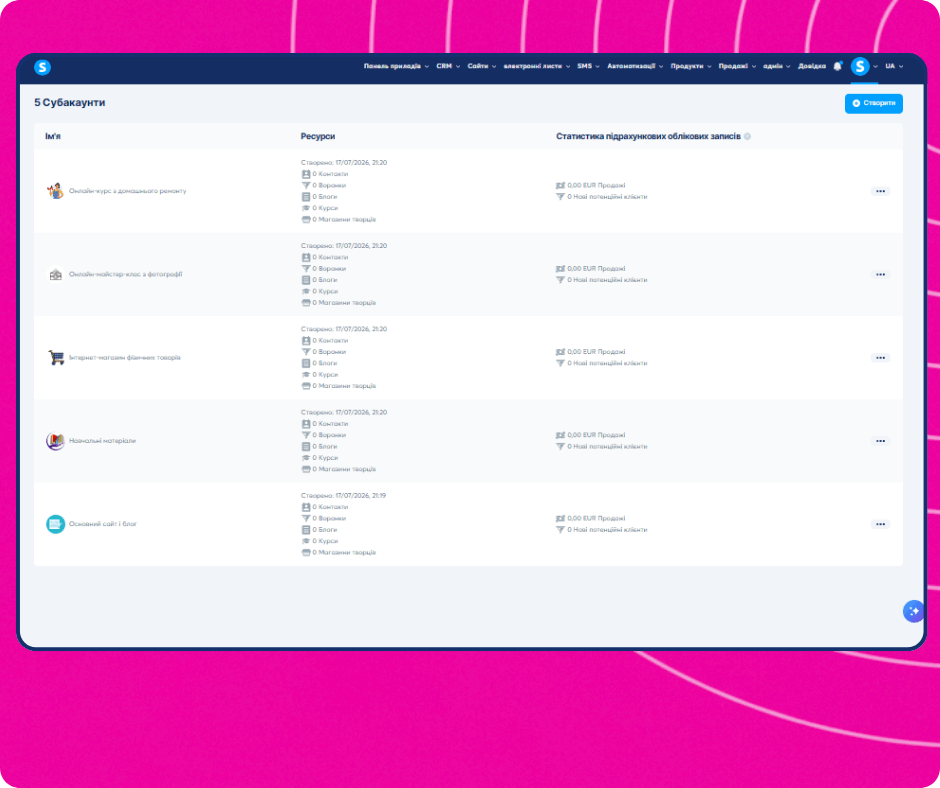Screen dimensions: 940x788
Task: Expand the CRM dropdown menu
Action: tap(448, 66)
